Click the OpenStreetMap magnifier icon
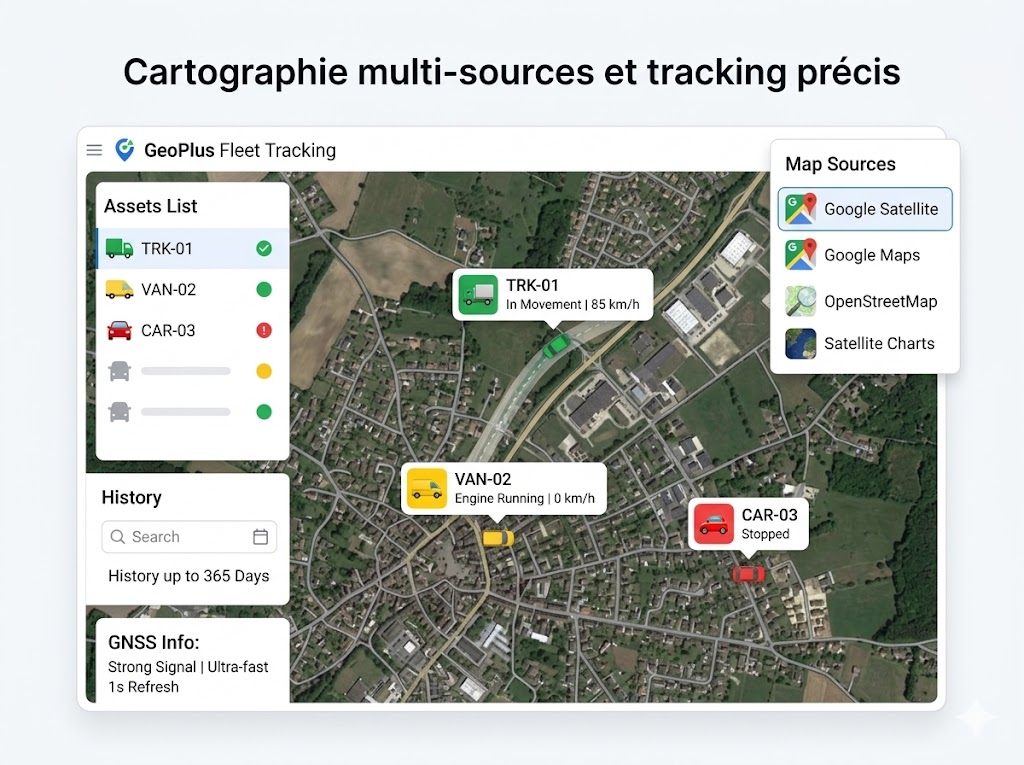The image size is (1024, 765). tap(801, 301)
